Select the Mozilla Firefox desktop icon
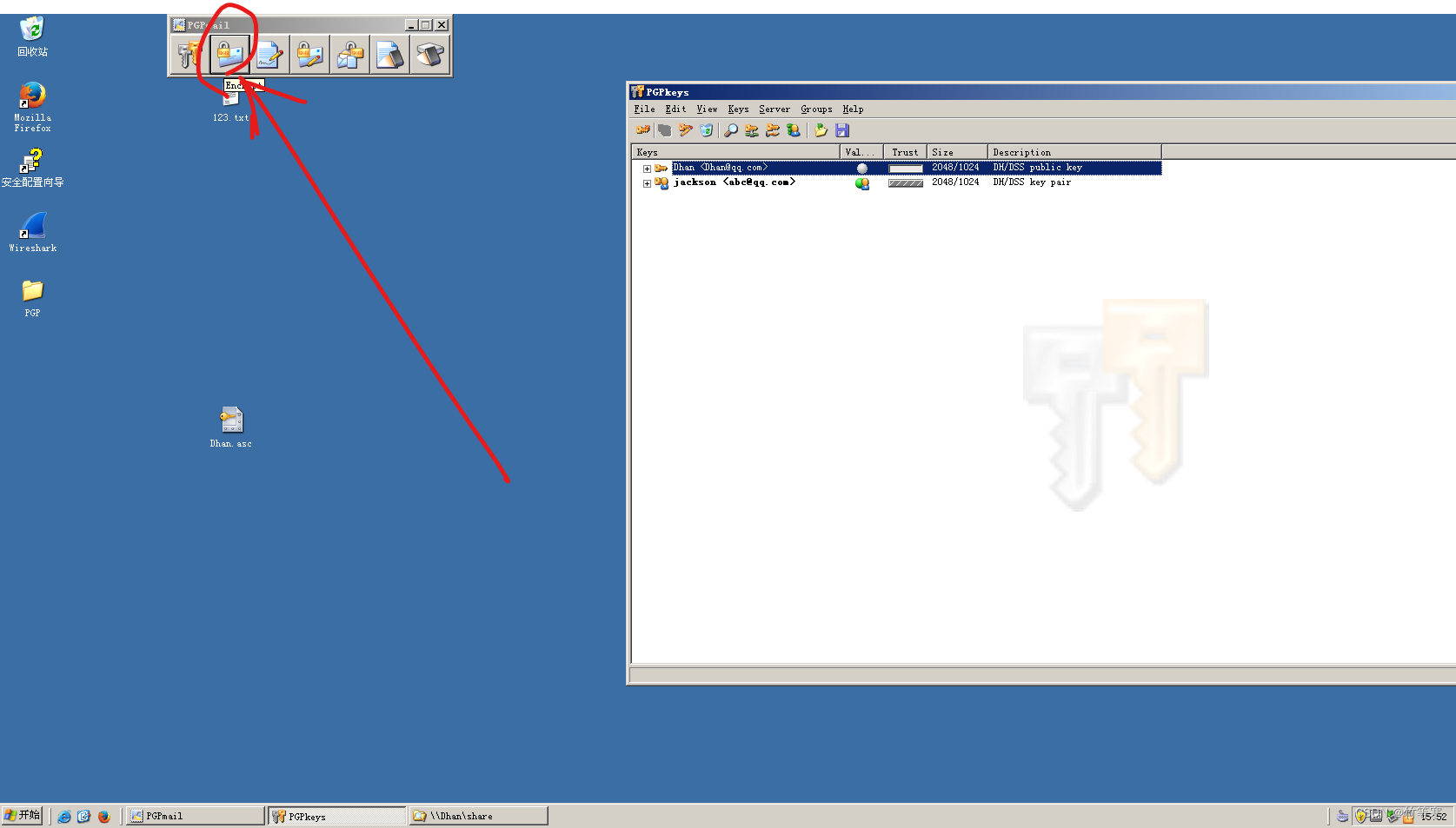Image resolution: width=1456 pixels, height=828 pixels. (x=32, y=106)
